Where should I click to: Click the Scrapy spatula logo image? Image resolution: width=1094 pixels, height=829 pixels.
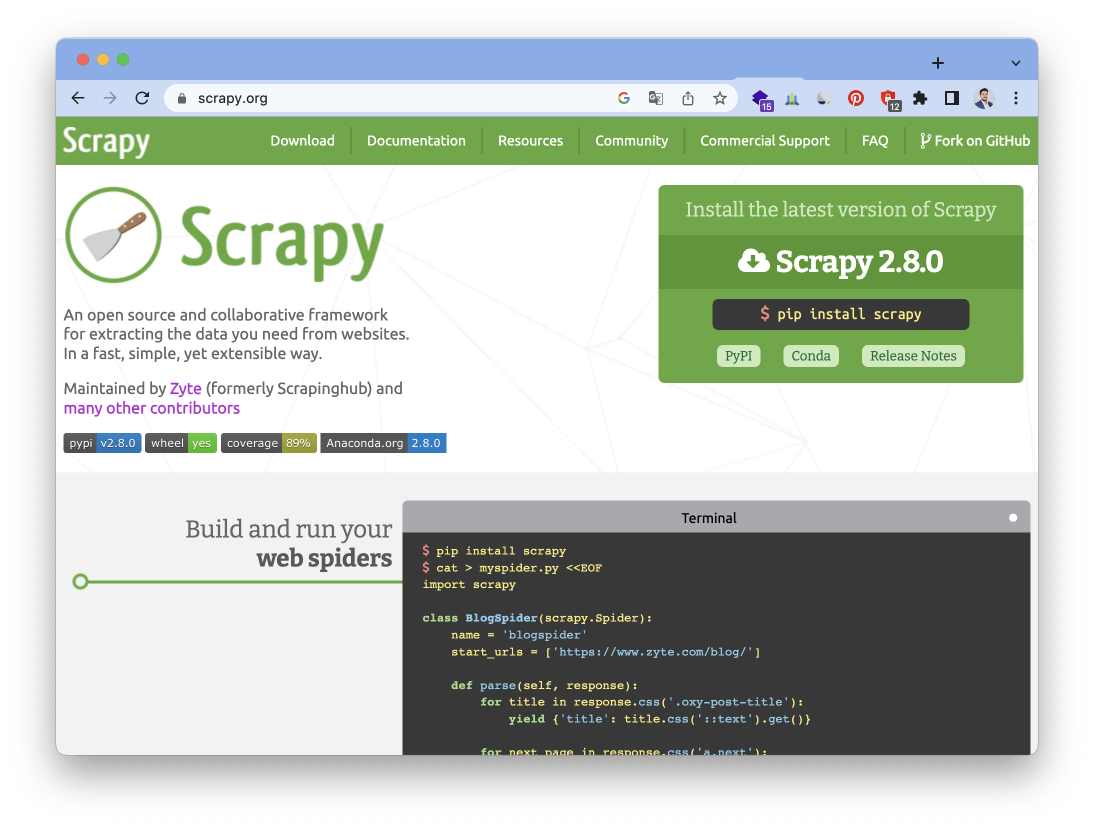[113, 235]
